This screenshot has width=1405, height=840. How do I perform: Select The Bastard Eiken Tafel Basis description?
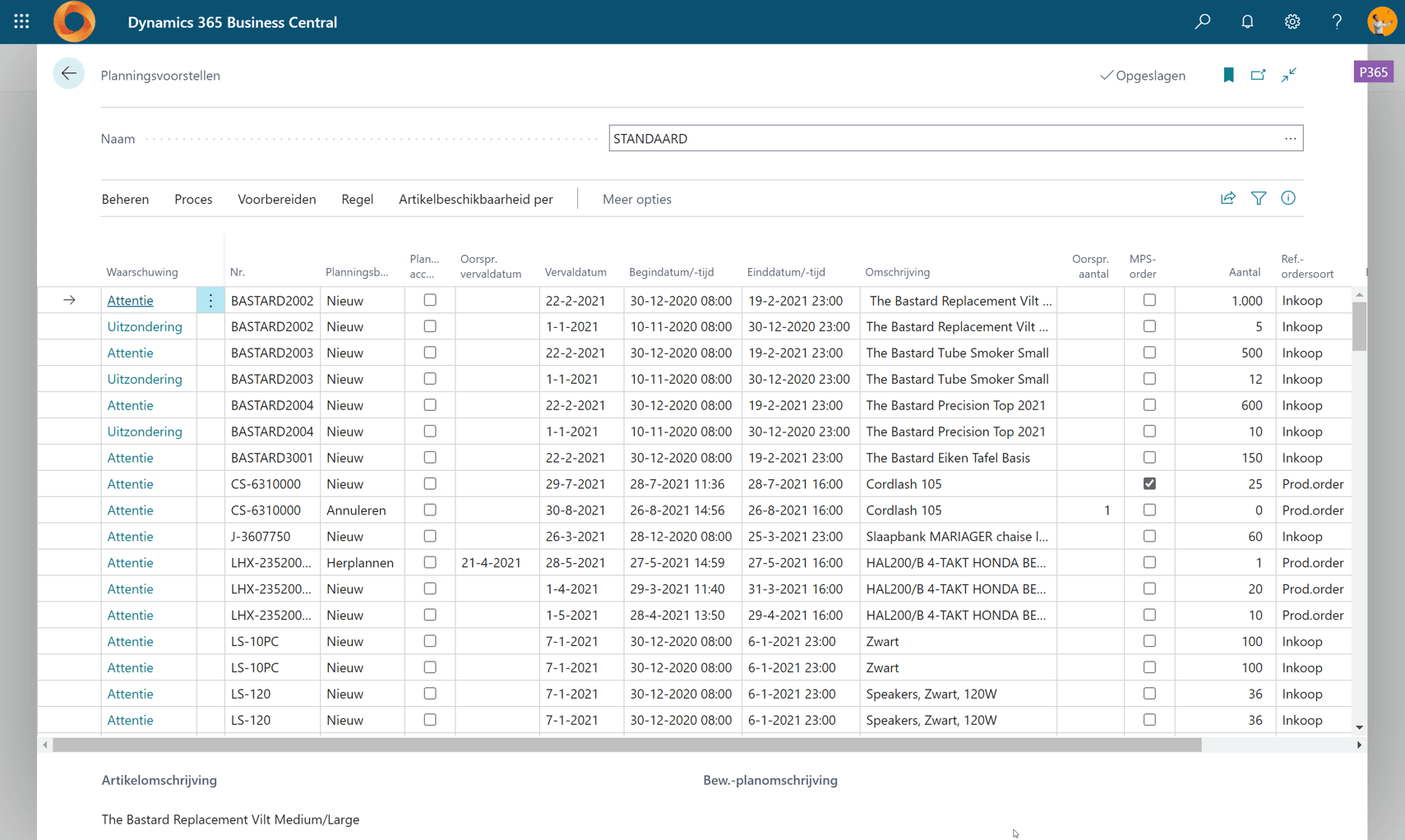tap(957, 458)
